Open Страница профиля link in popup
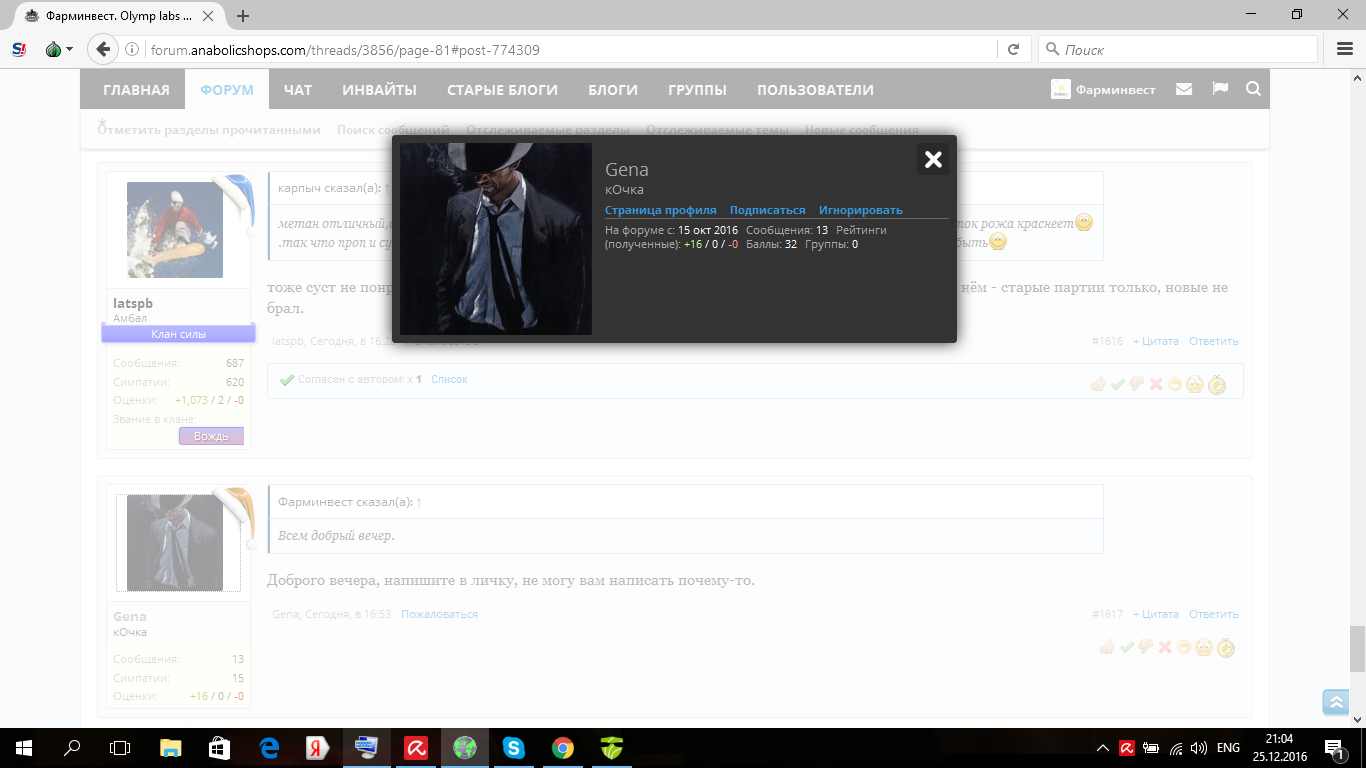The width and height of the screenshot is (1366, 768). click(x=660, y=210)
